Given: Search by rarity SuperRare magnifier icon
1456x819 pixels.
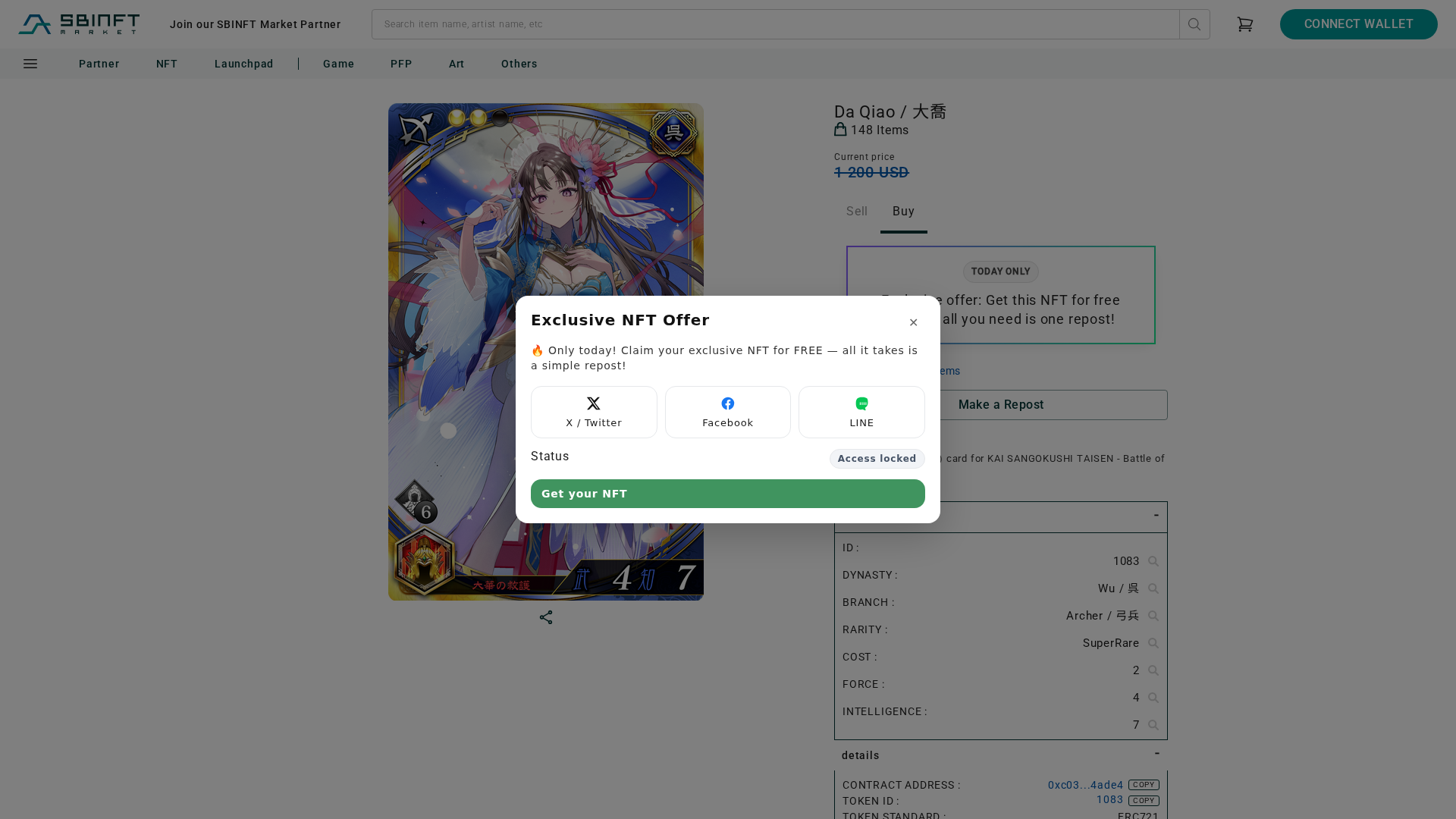Looking at the screenshot, I should click(x=1153, y=643).
